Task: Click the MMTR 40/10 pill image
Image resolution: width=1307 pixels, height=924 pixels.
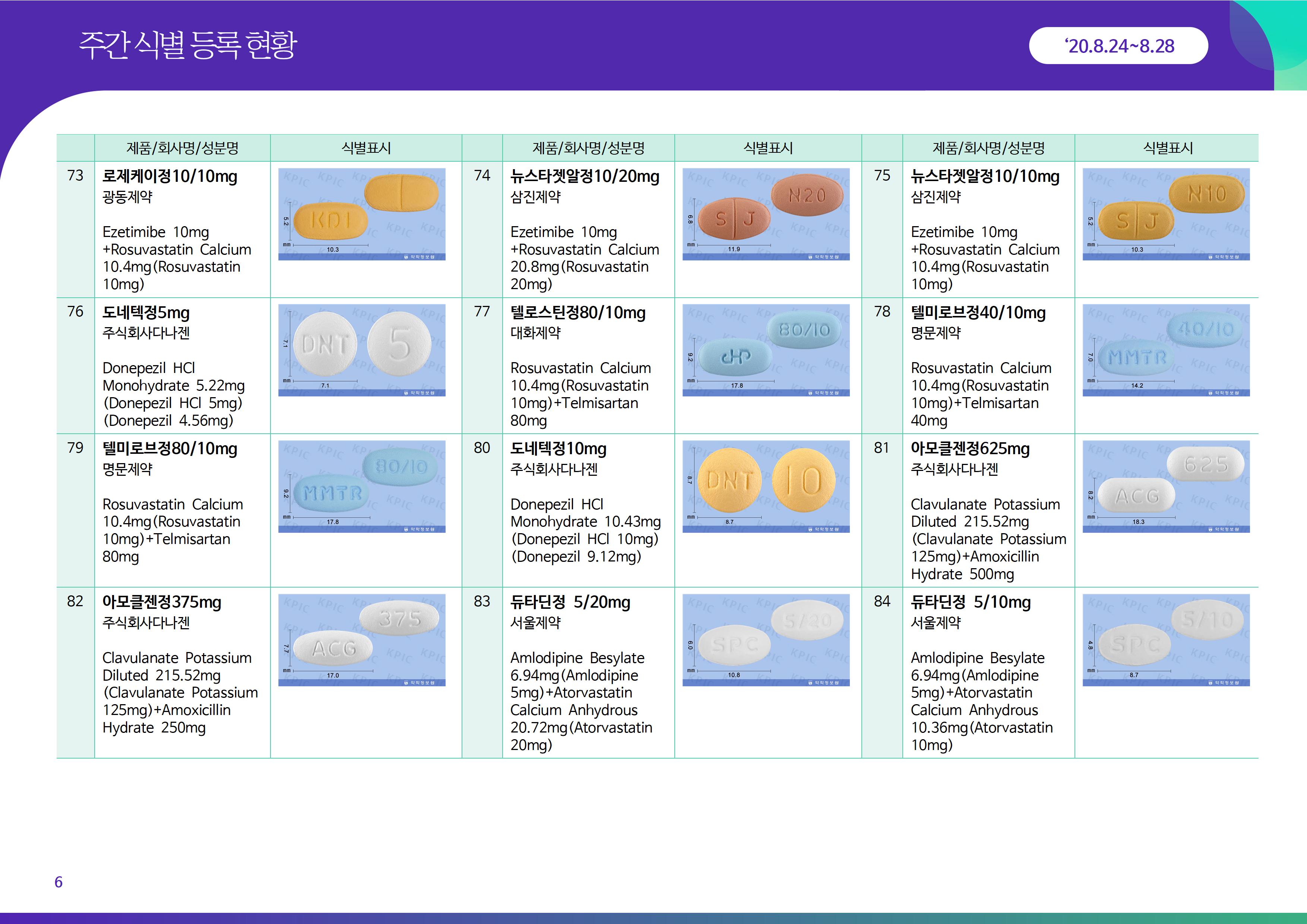Action: coord(1166,350)
